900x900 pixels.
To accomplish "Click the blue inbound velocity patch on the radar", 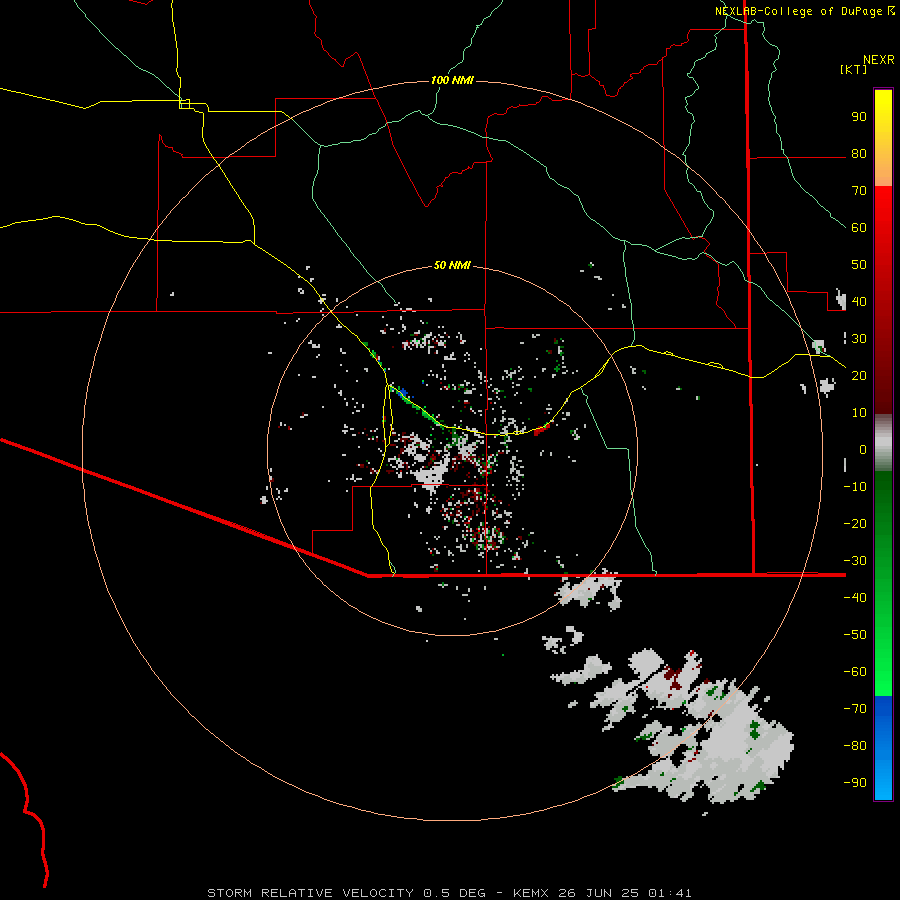I will point(403,393).
